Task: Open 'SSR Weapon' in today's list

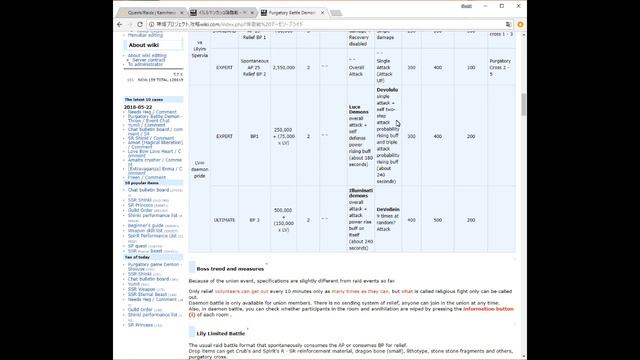Action: click(141, 289)
